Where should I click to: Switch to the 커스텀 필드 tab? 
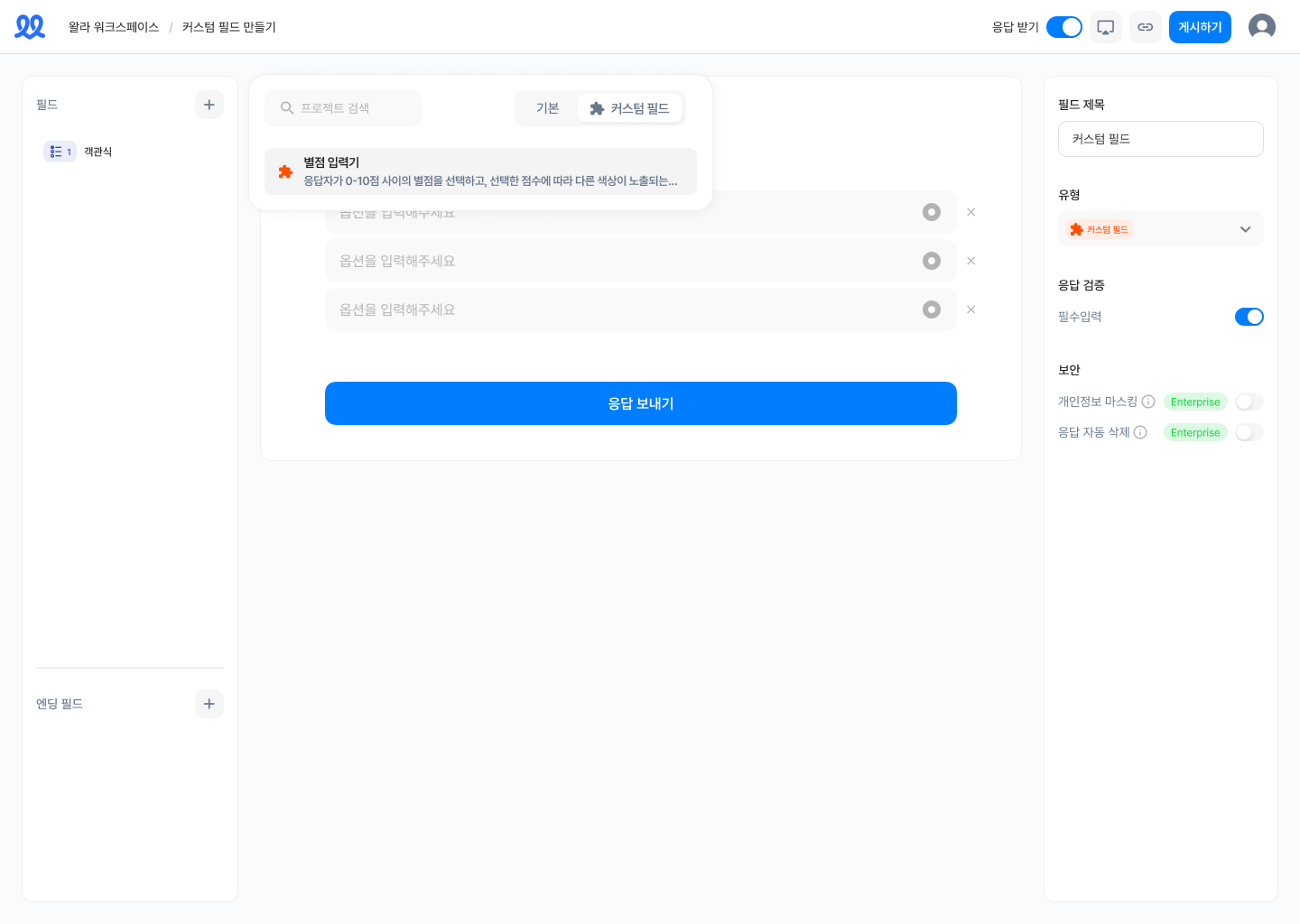pyautogui.click(x=630, y=108)
